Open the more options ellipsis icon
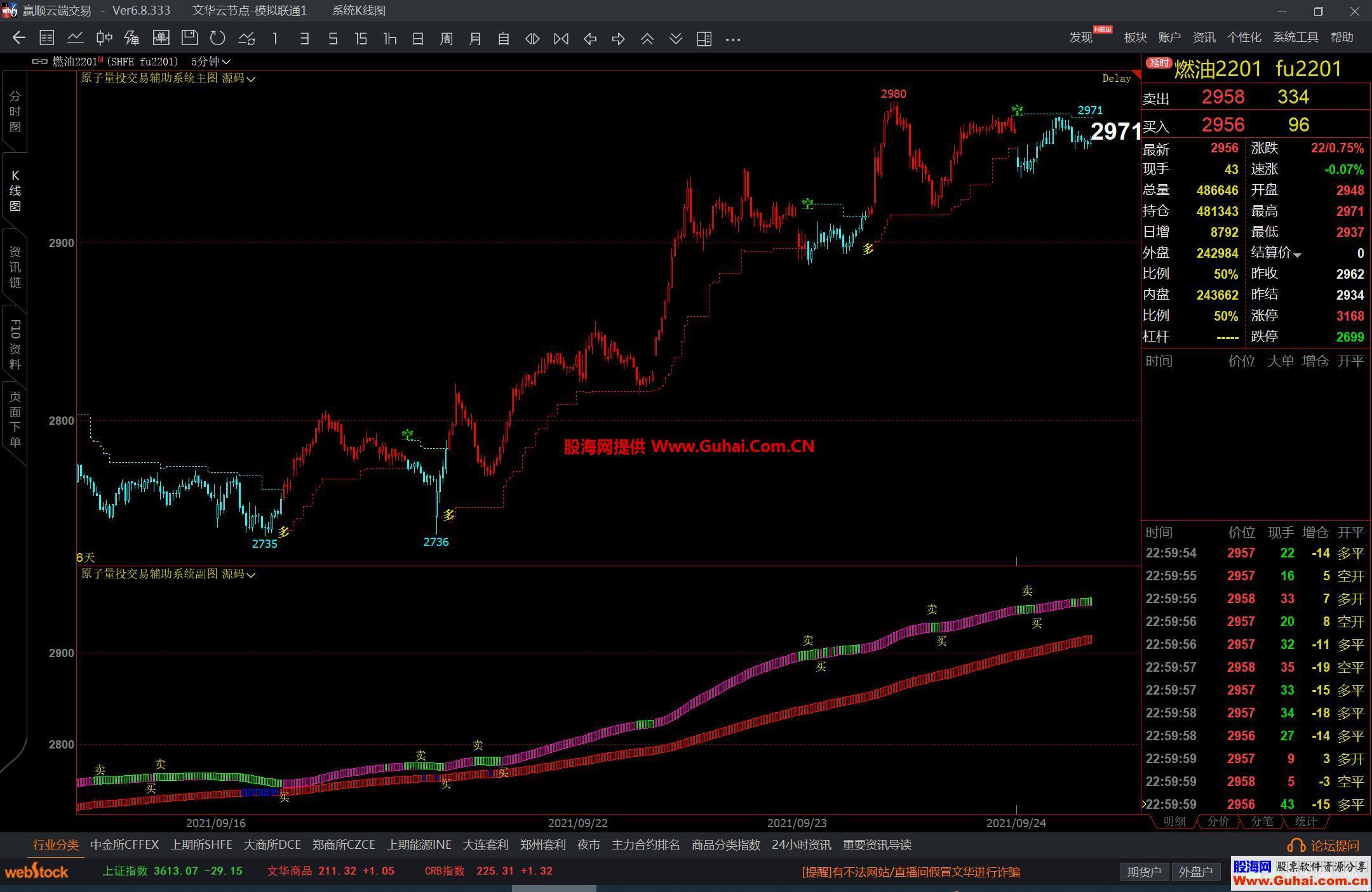The height and width of the screenshot is (892, 1372). (733, 39)
